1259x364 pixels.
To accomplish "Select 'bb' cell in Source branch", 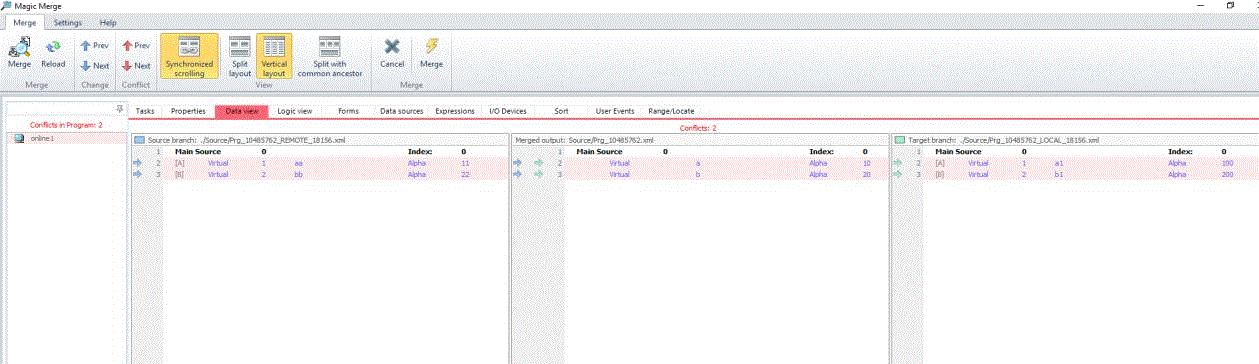I will pyautogui.click(x=298, y=174).
